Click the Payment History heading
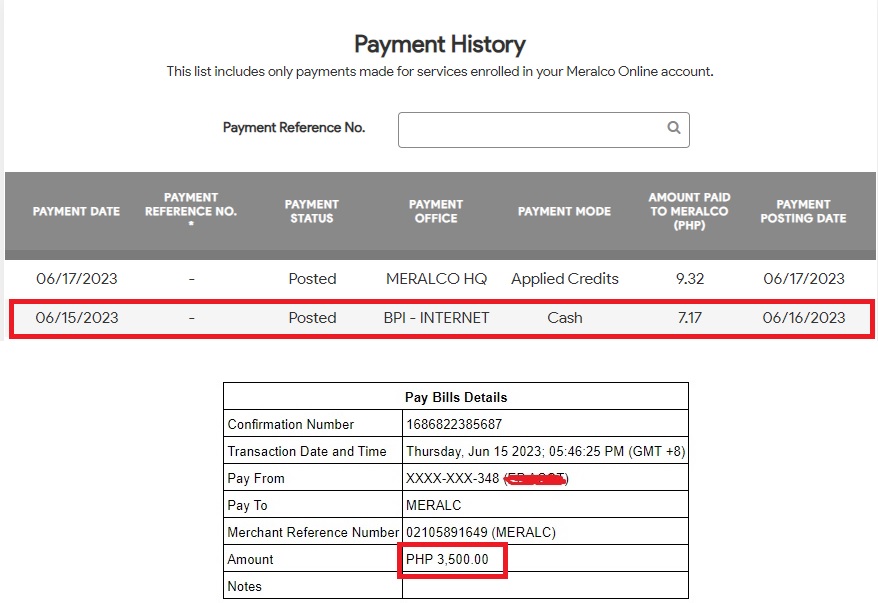Screen dimensions: 878x603 tap(440, 45)
